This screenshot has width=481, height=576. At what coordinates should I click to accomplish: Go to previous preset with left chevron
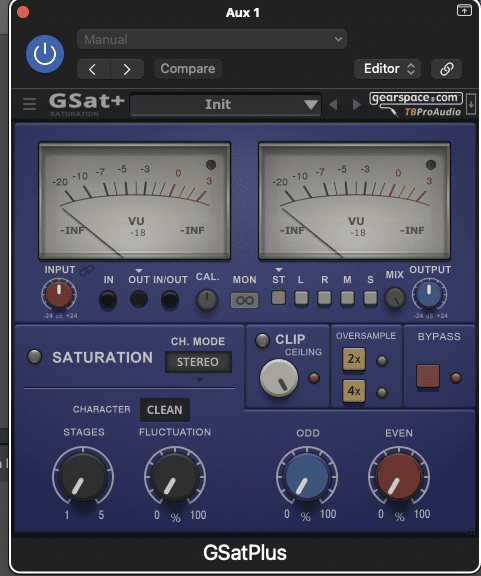pyautogui.click(x=93, y=69)
